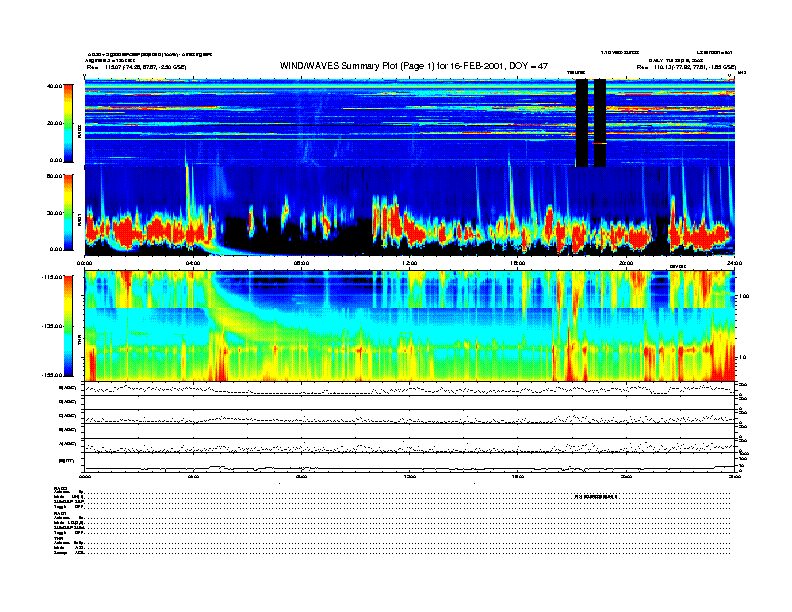Click the 10 frequency label beside TNR

[743, 357]
